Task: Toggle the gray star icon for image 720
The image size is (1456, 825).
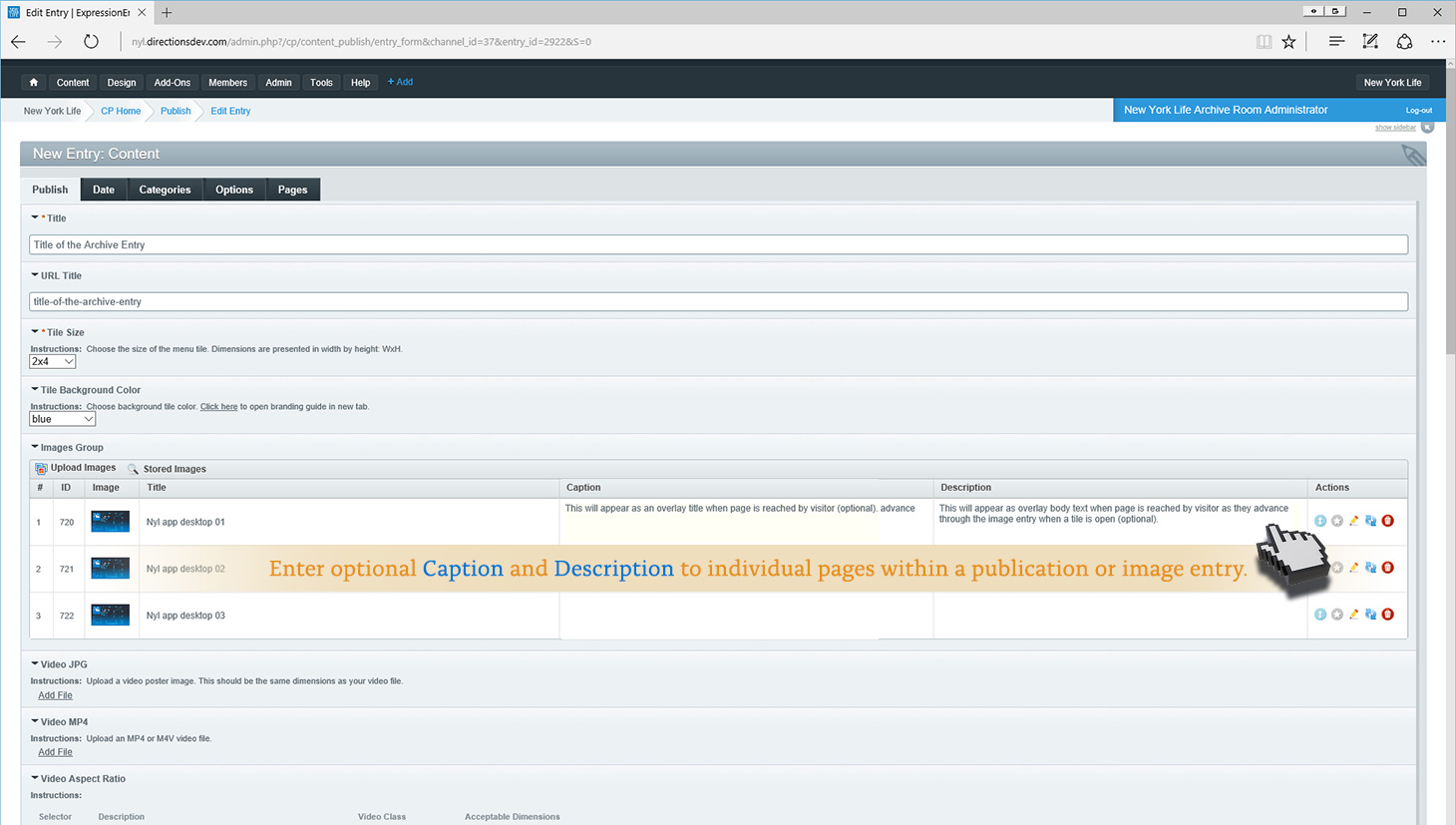Action: [x=1337, y=521]
